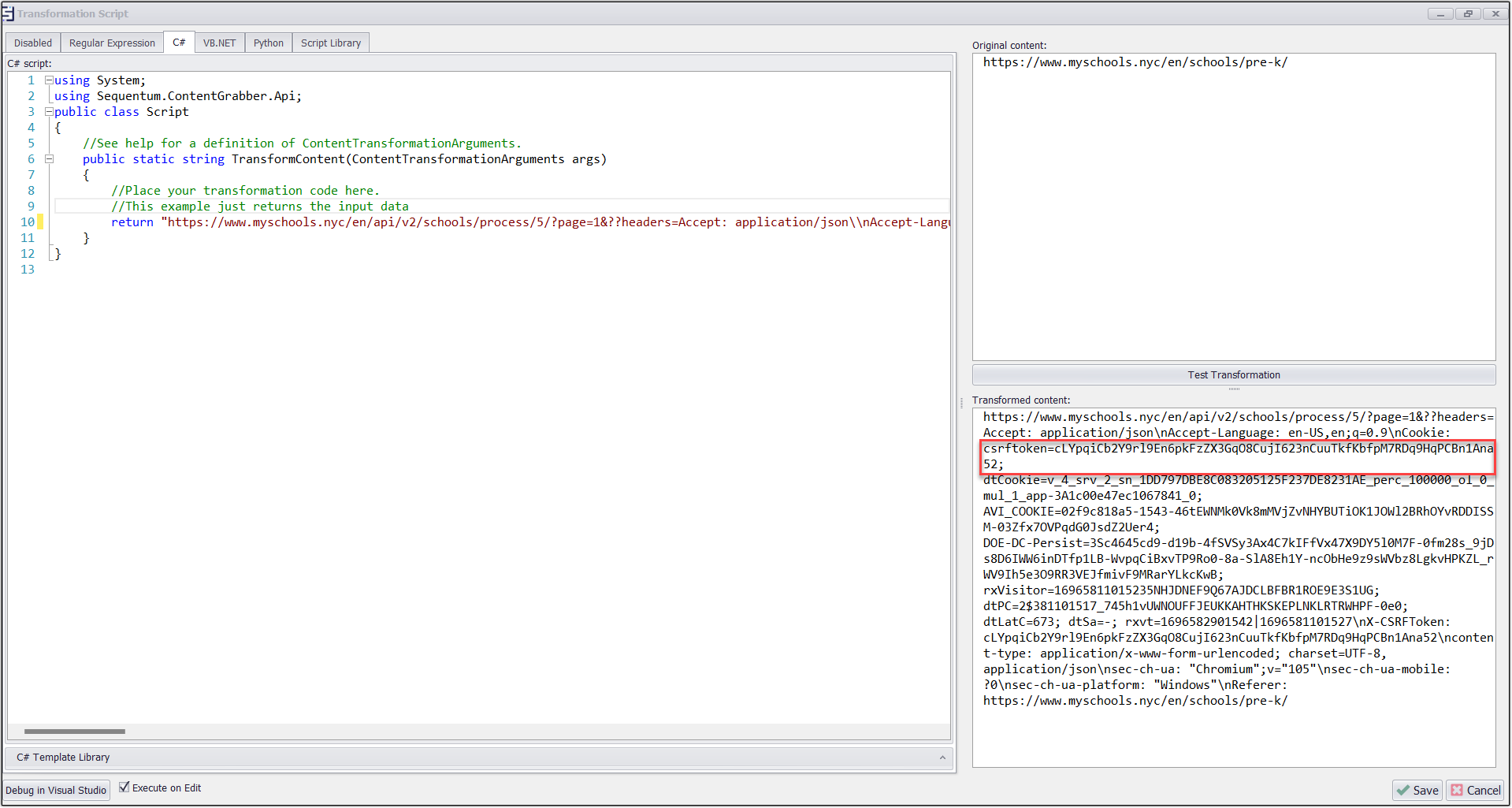The image size is (1512, 808).
Task: Click the green checkmark Save icon
Action: point(1403,790)
